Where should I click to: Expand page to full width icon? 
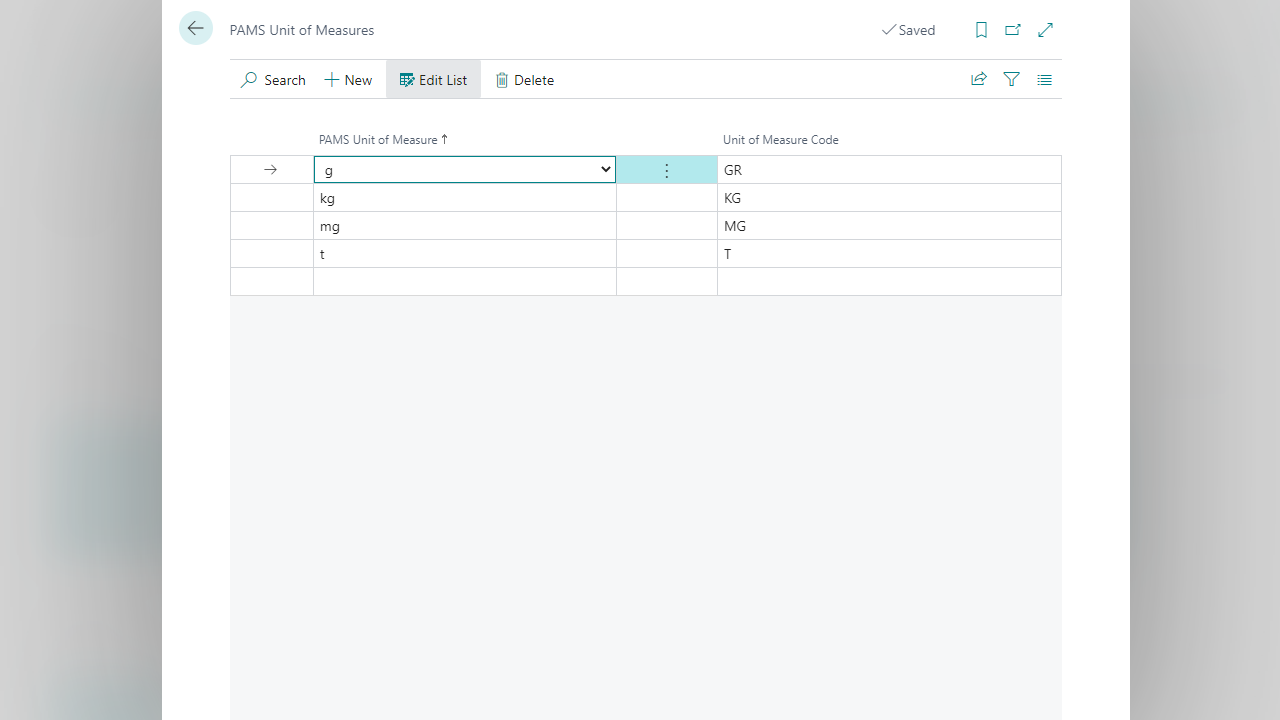pos(1046,30)
